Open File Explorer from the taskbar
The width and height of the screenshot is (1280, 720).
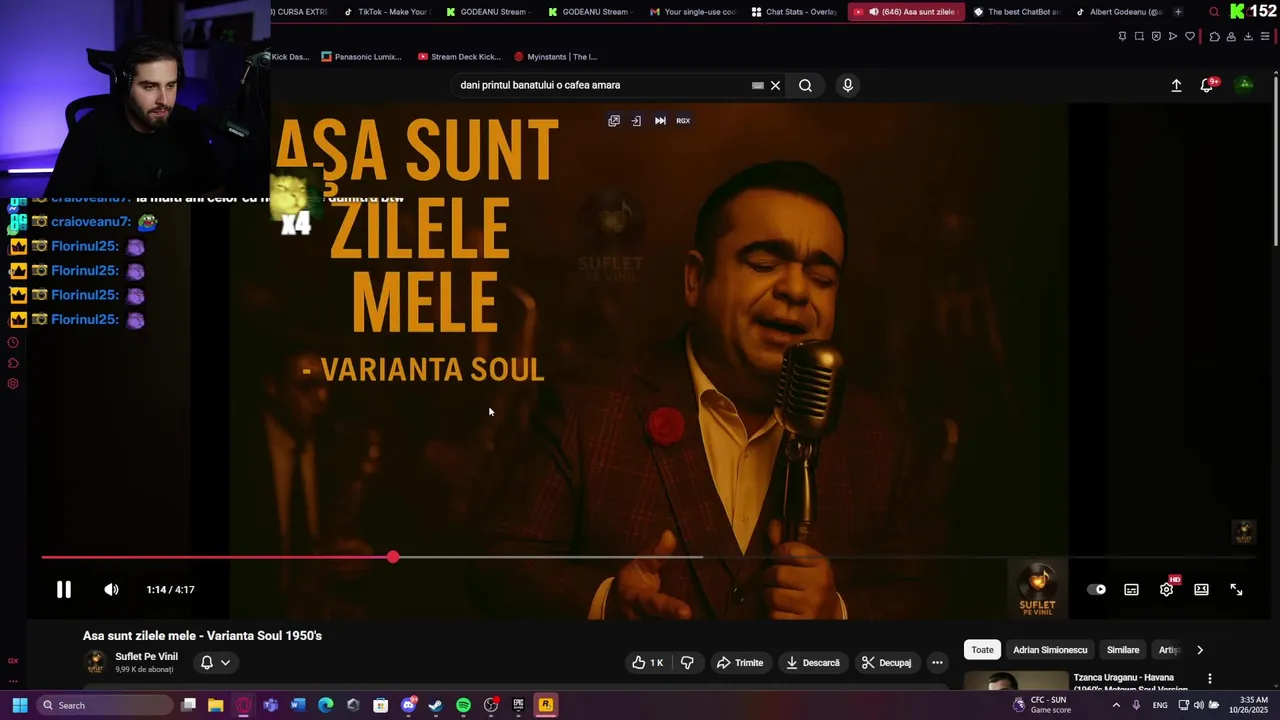(215, 705)
